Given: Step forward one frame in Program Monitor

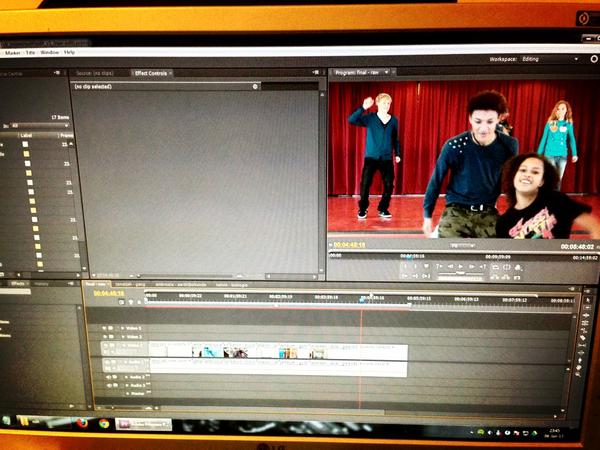Looking at the screenshot, I should [472, 267].
